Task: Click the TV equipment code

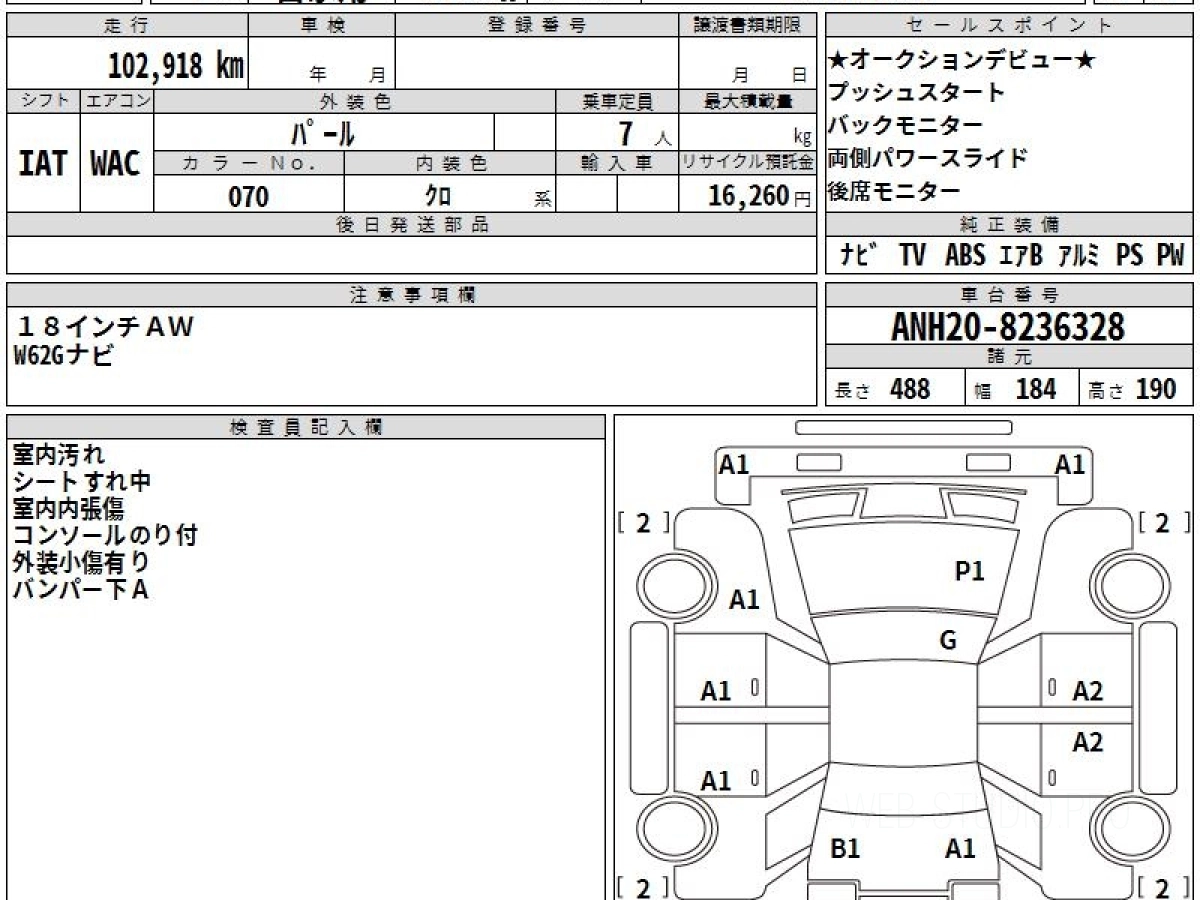Action: click(911, 256)
